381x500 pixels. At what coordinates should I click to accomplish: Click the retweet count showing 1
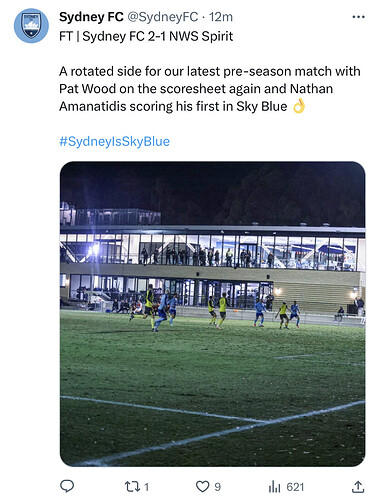coord(146,487)
